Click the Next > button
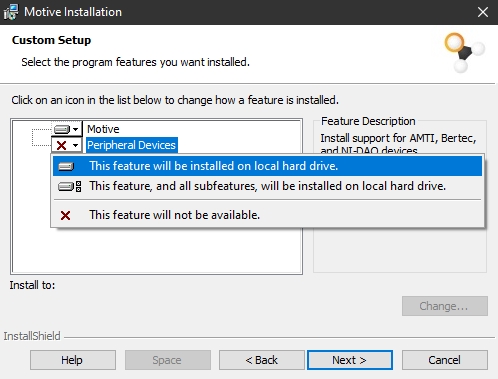Screen dimensions: 498x379 [350, 360]
